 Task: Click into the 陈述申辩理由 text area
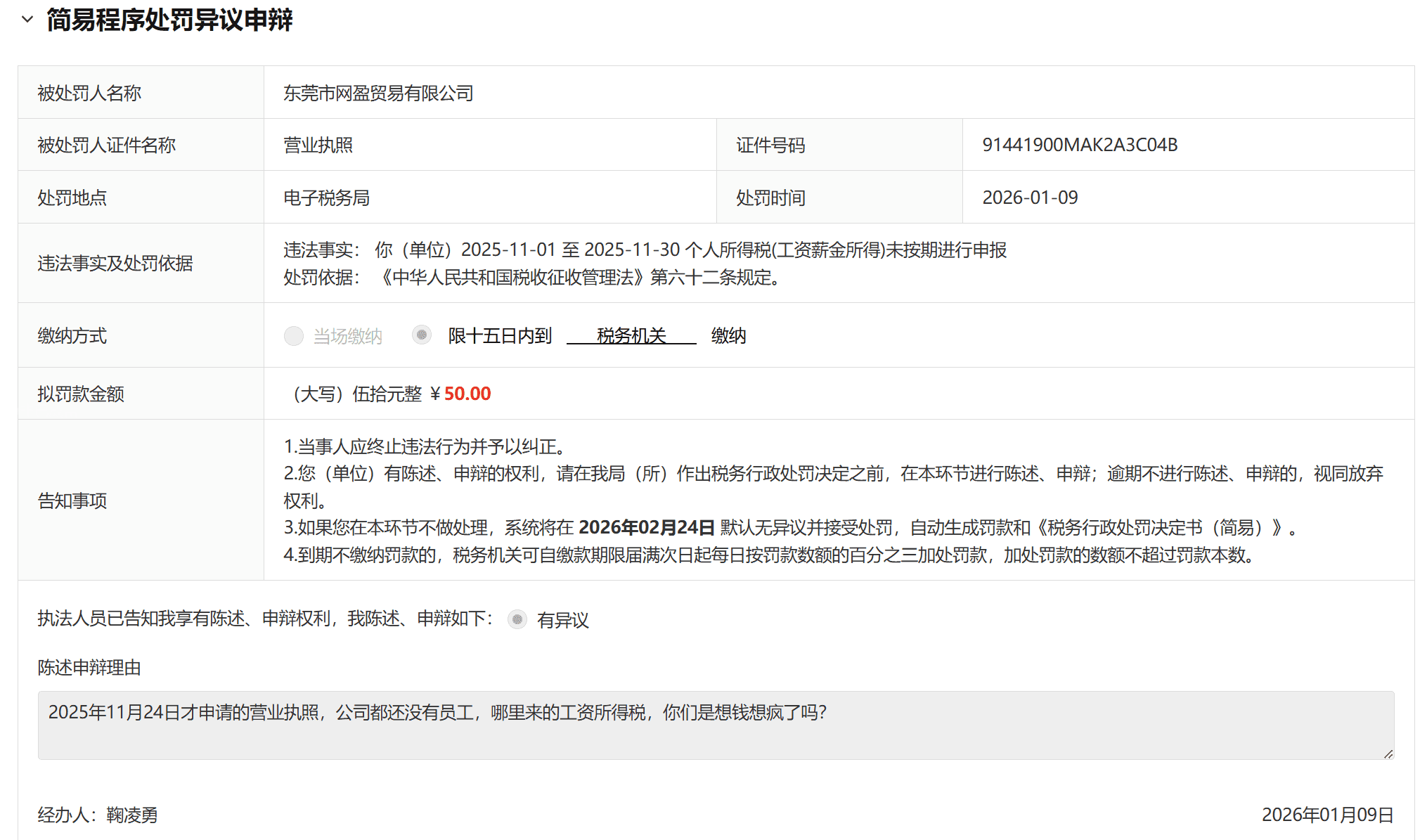point(716,725)
